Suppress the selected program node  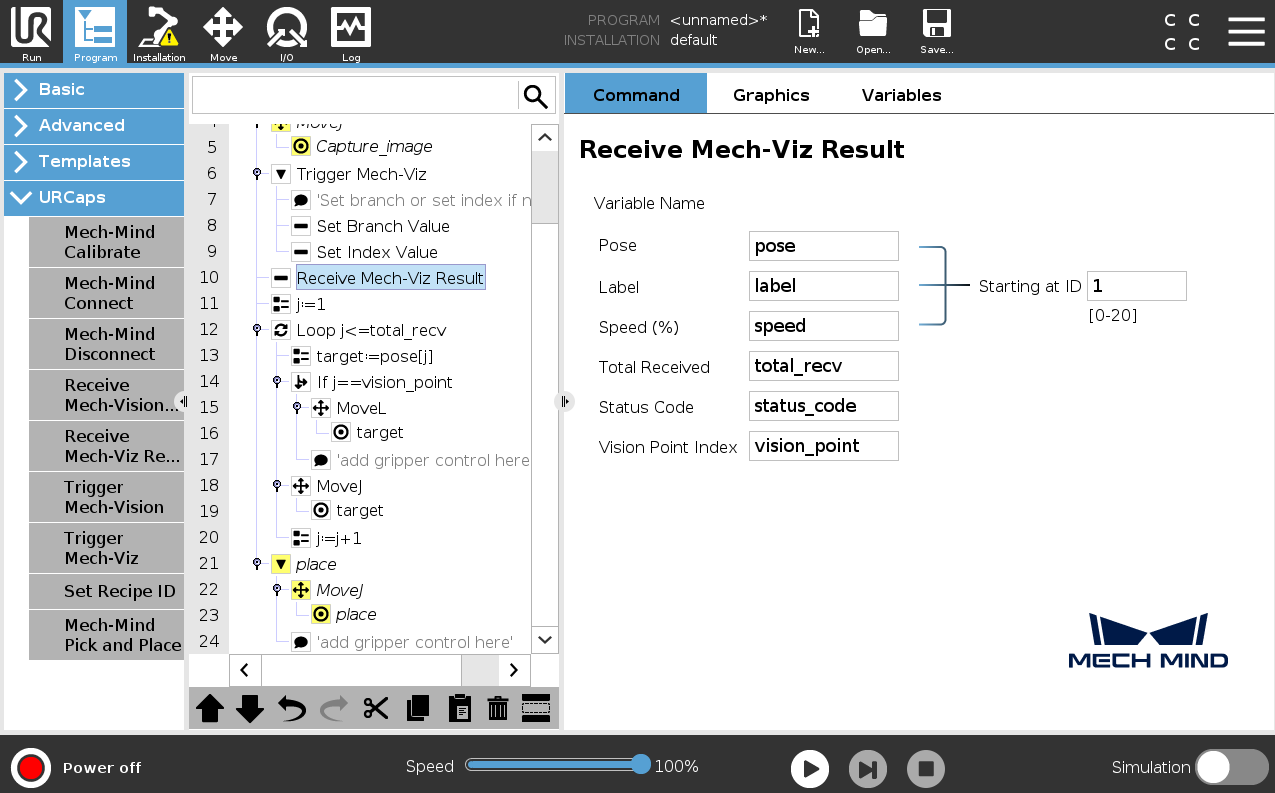coord(536,708)
